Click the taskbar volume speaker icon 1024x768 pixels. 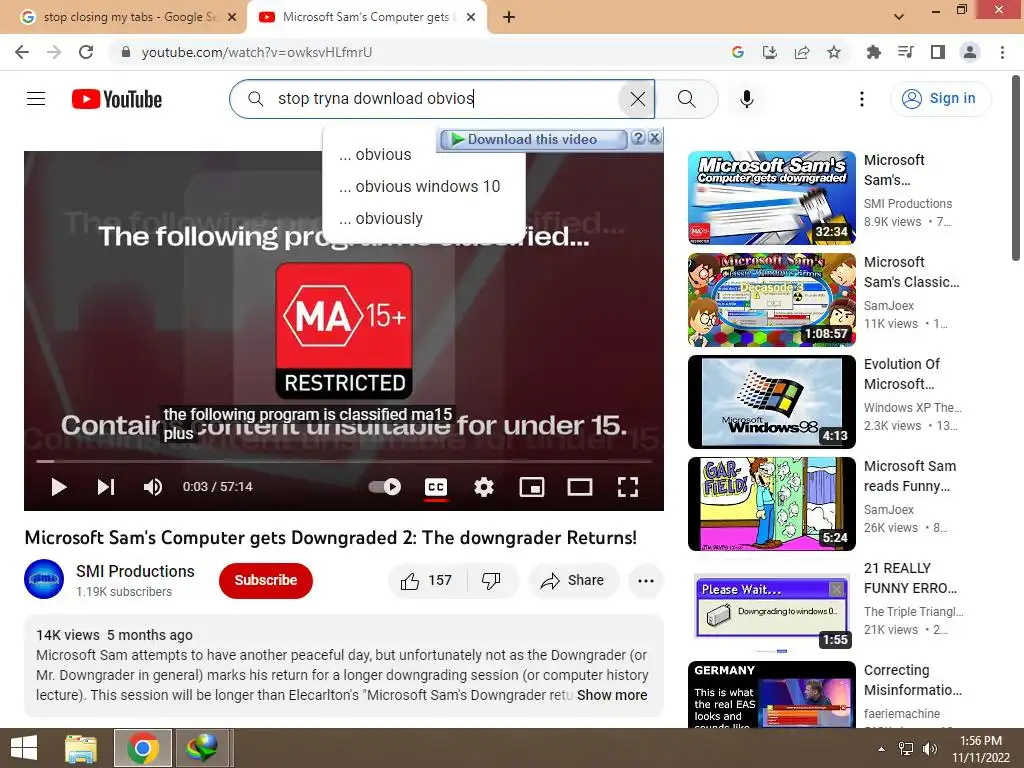(x=929, y=749)
